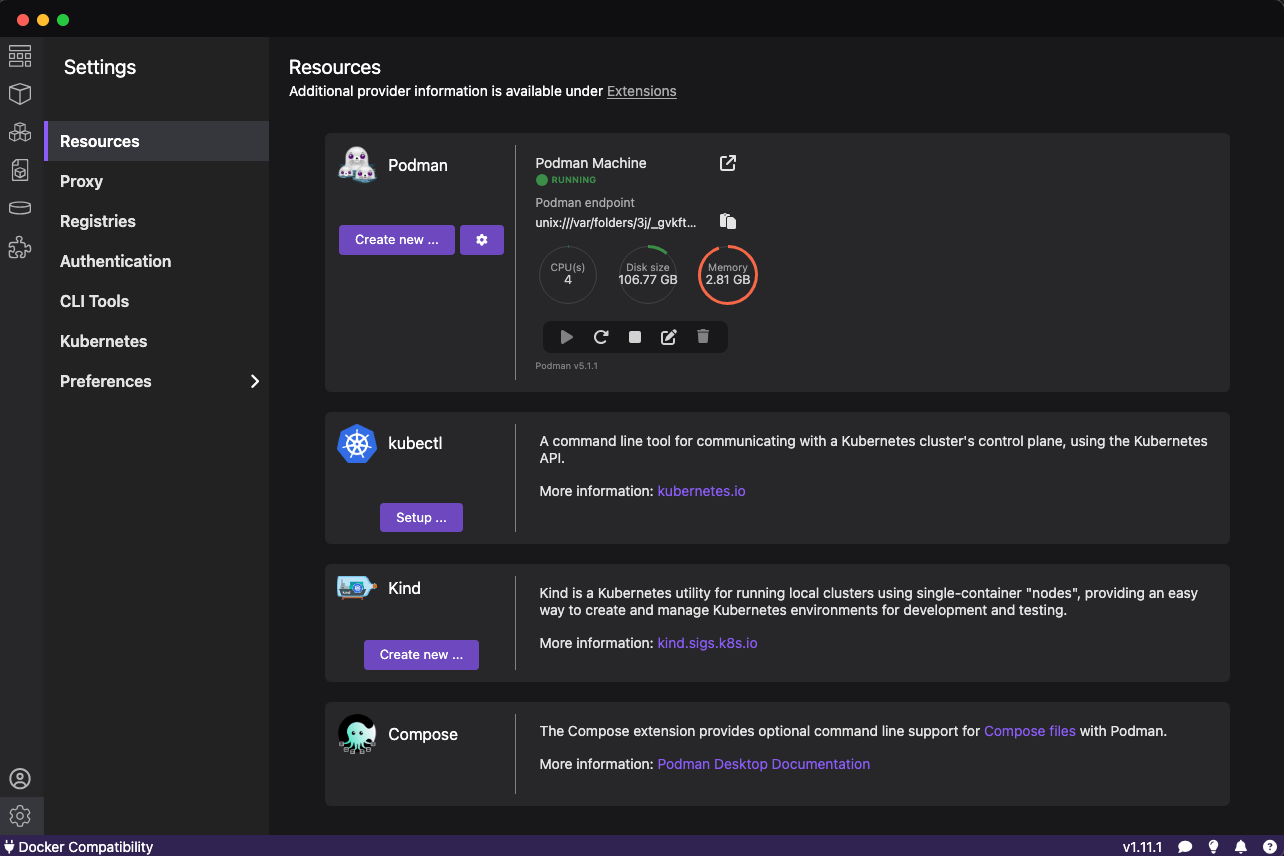1284x856 pixels.
Task: Open the troubleshooting lightbulb icon
Action: (x=1213, y=847)
